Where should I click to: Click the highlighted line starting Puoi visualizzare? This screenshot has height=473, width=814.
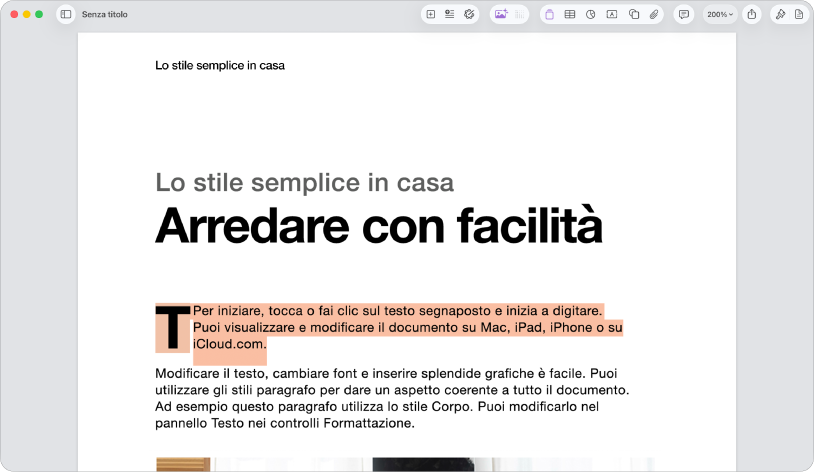pyautogui.click(x=408, y=328)
